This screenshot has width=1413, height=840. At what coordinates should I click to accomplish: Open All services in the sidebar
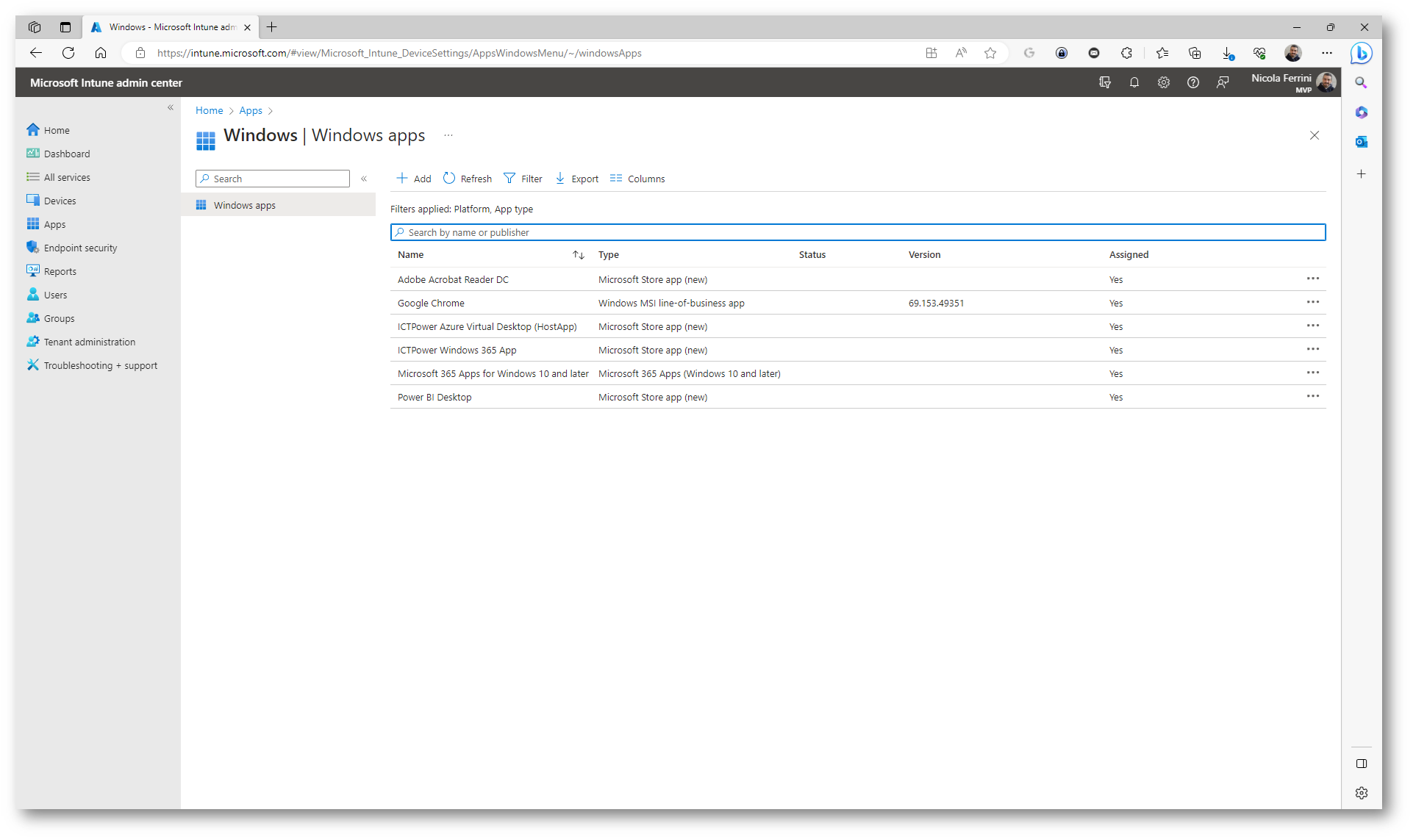59,177
